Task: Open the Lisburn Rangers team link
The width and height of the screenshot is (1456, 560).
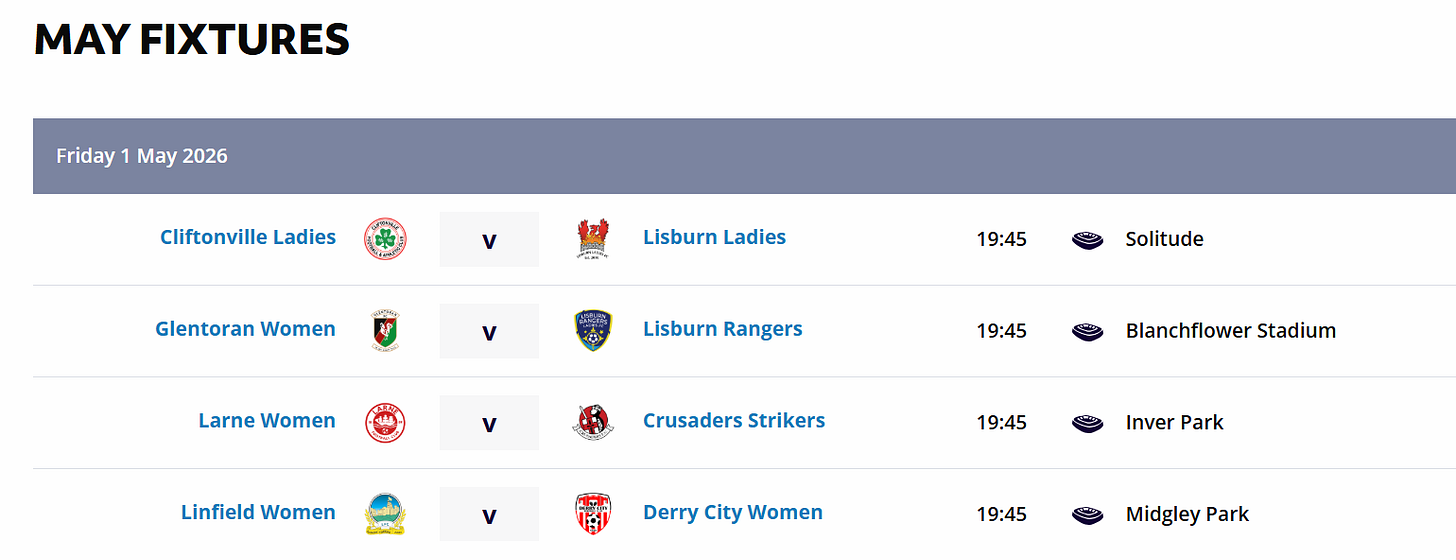Action: 722,329
